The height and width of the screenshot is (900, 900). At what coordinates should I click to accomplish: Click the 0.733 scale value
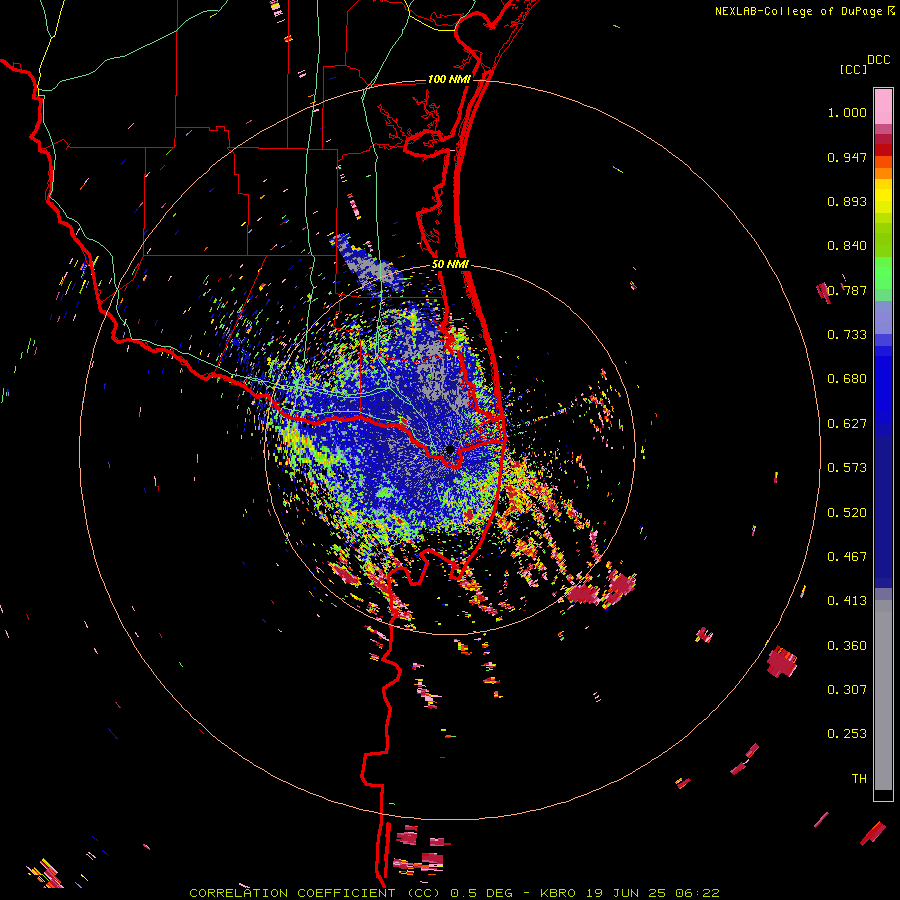[847, 335]
